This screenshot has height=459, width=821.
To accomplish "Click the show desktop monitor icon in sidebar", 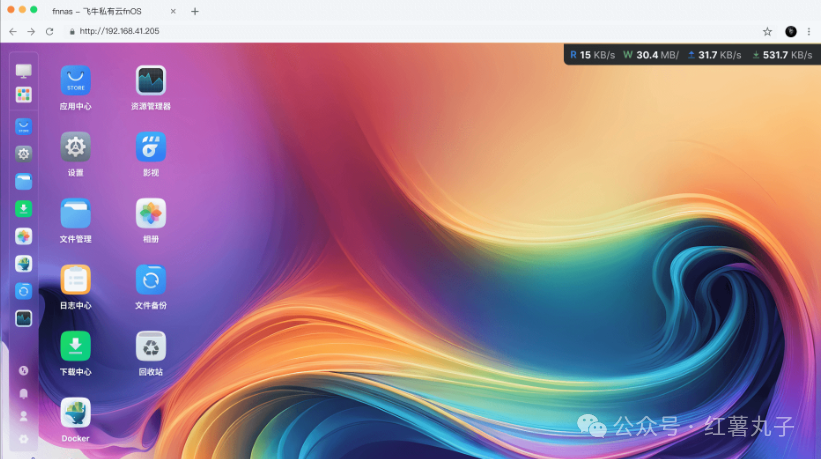I will click(24, 71).
